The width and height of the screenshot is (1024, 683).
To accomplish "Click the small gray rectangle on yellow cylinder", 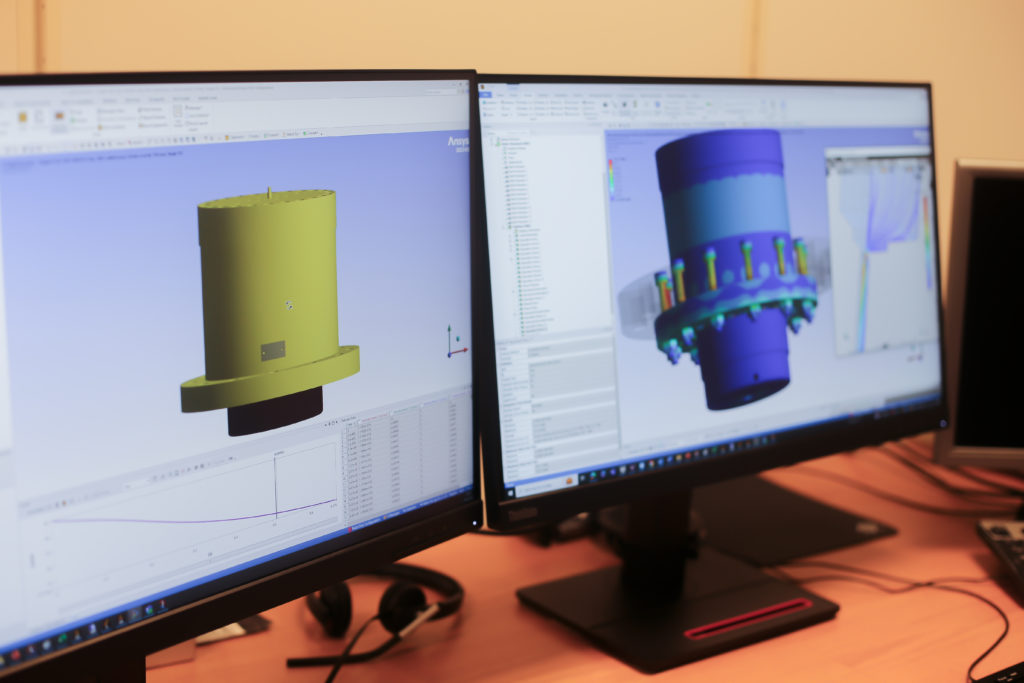I will point(272,350).
